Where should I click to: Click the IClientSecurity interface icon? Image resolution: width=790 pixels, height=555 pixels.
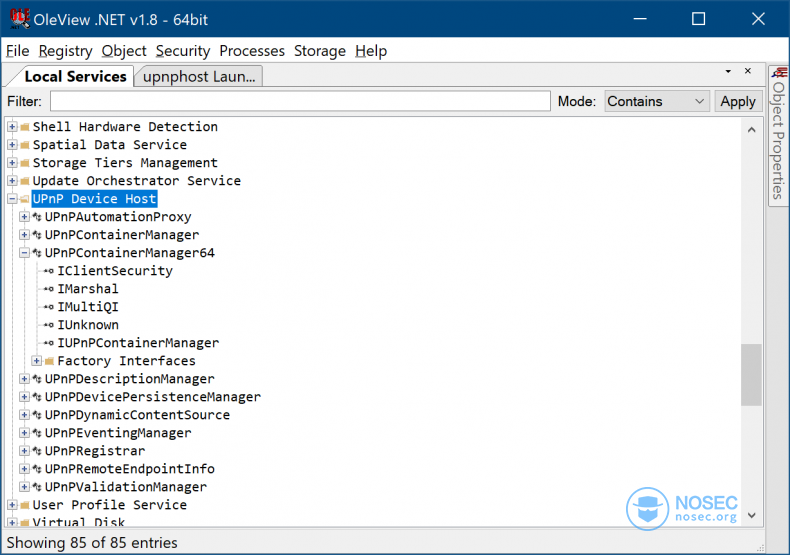[49, 271]
